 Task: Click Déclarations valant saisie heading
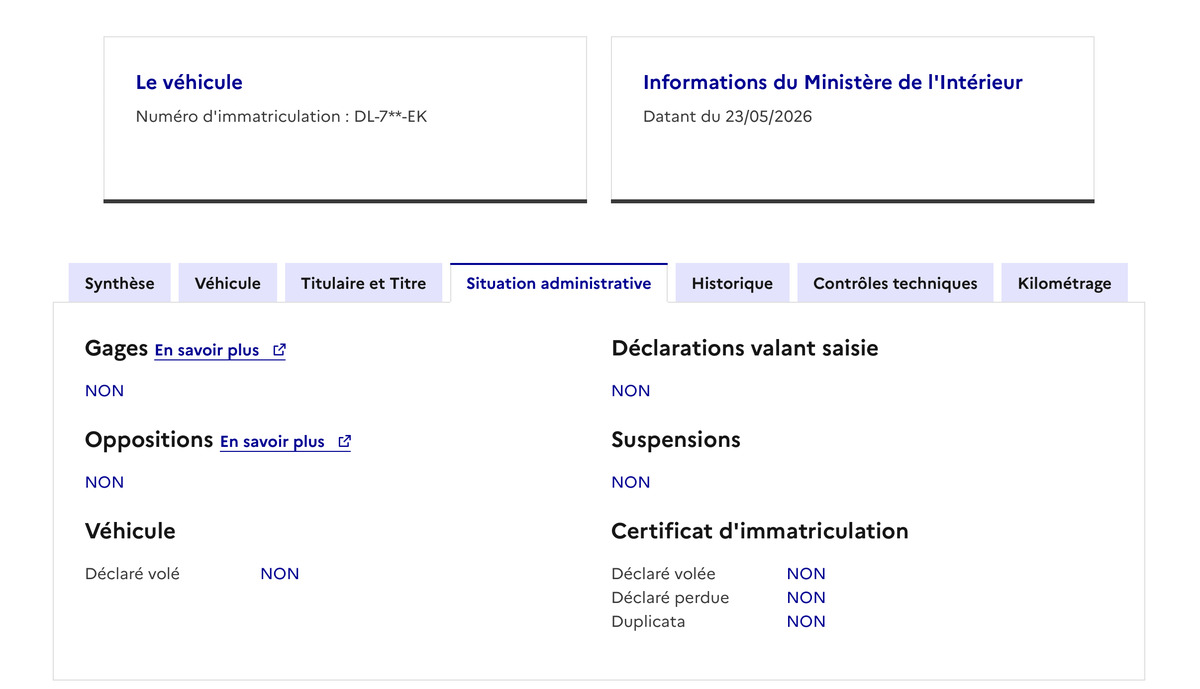(x=745, y=348)
